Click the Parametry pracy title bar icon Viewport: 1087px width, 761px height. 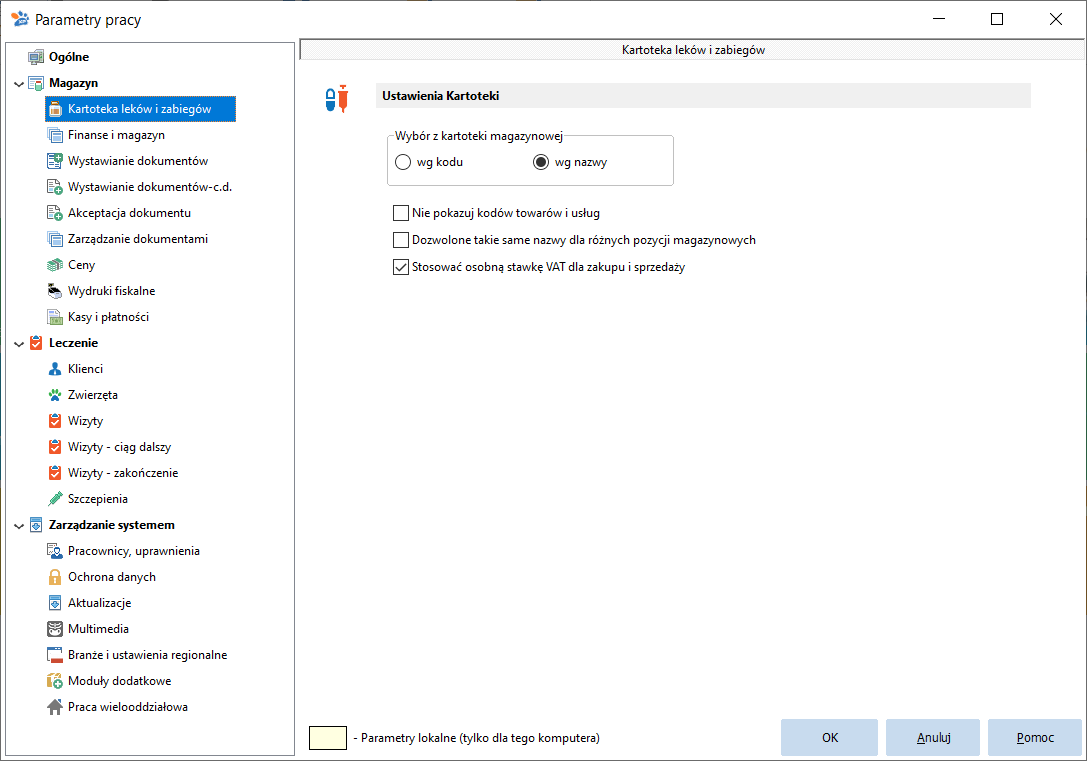[x=20, y=19]
